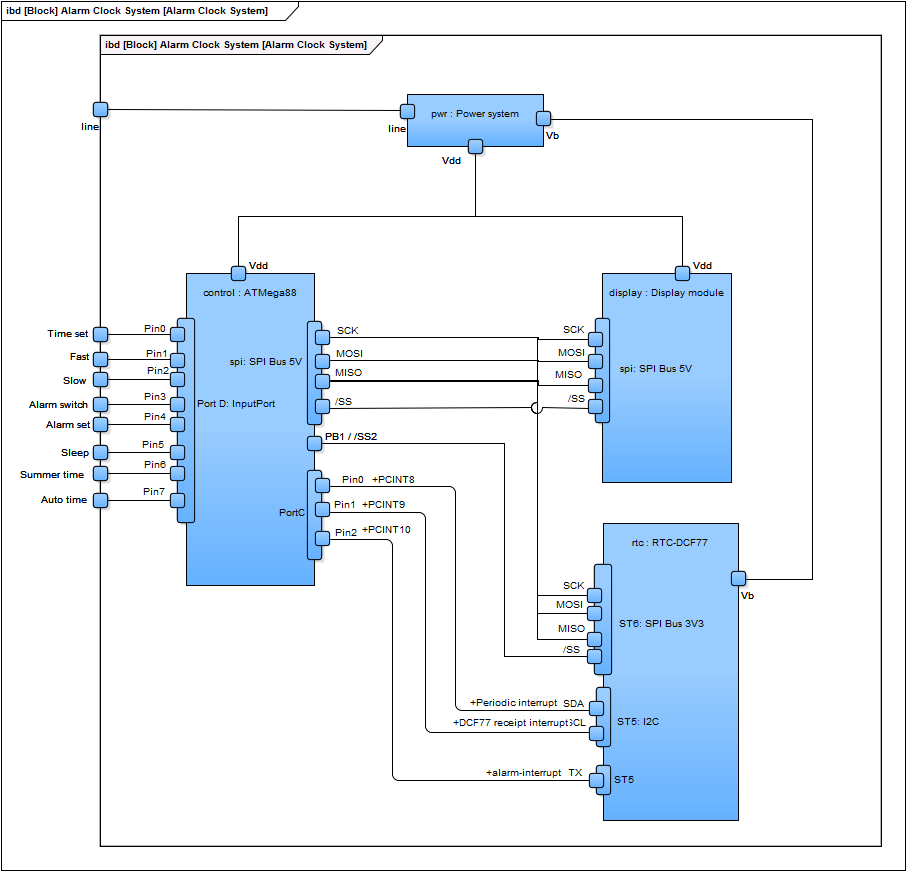Click the outer ibd diagram frame title tab
This screenshot has width=906, height=871.
tap(140, 11)
